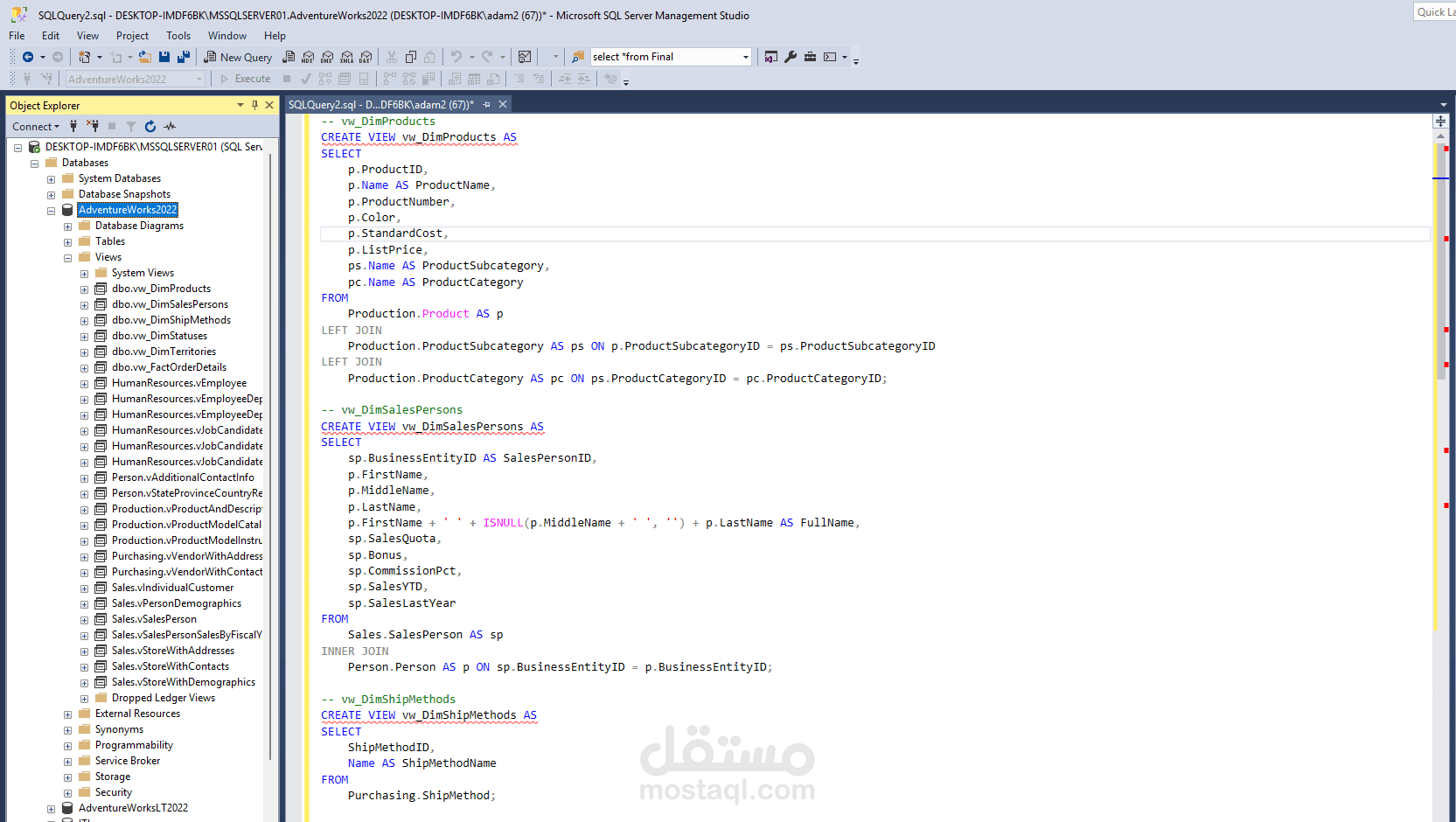Open the Object Explorer window position dropdown arrow

(x=240, y=105)
